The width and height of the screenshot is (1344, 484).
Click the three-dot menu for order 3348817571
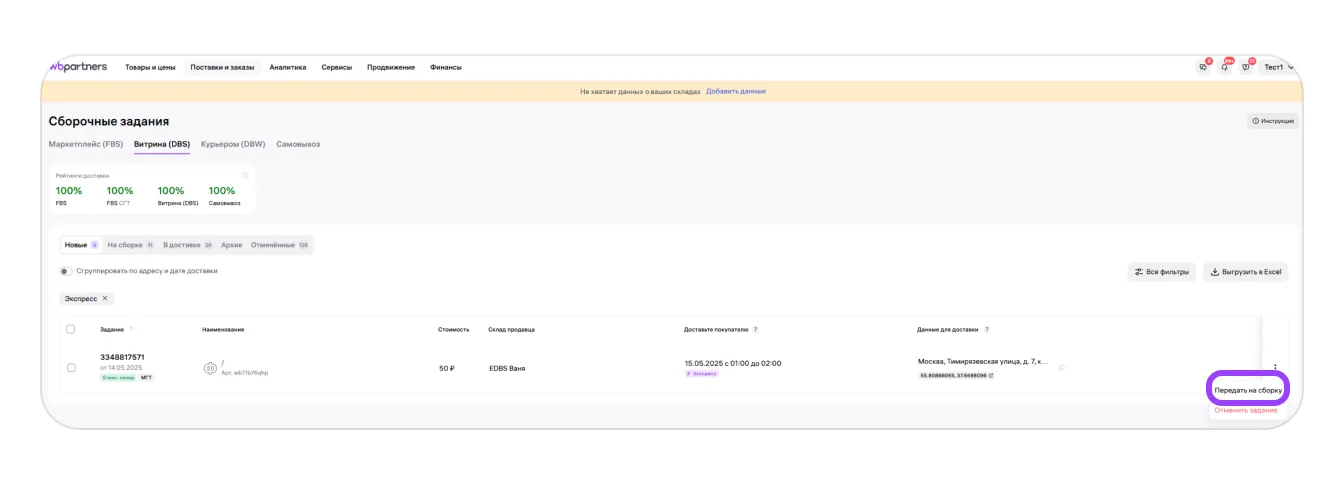pos(1275,368)
